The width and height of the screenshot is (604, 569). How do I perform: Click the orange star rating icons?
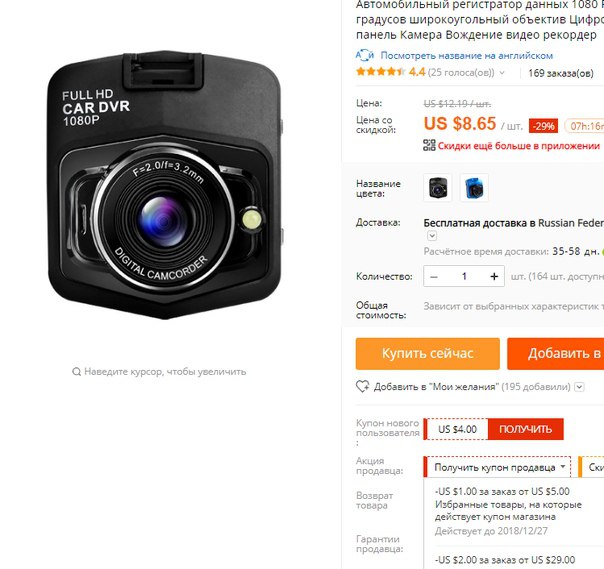(x=381, y=72)
